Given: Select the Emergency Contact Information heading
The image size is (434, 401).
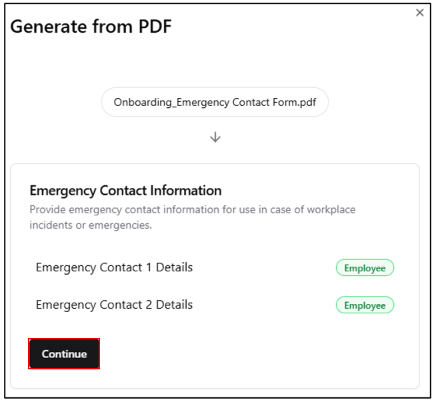Looking at the screenshot, I should (125, 191).
